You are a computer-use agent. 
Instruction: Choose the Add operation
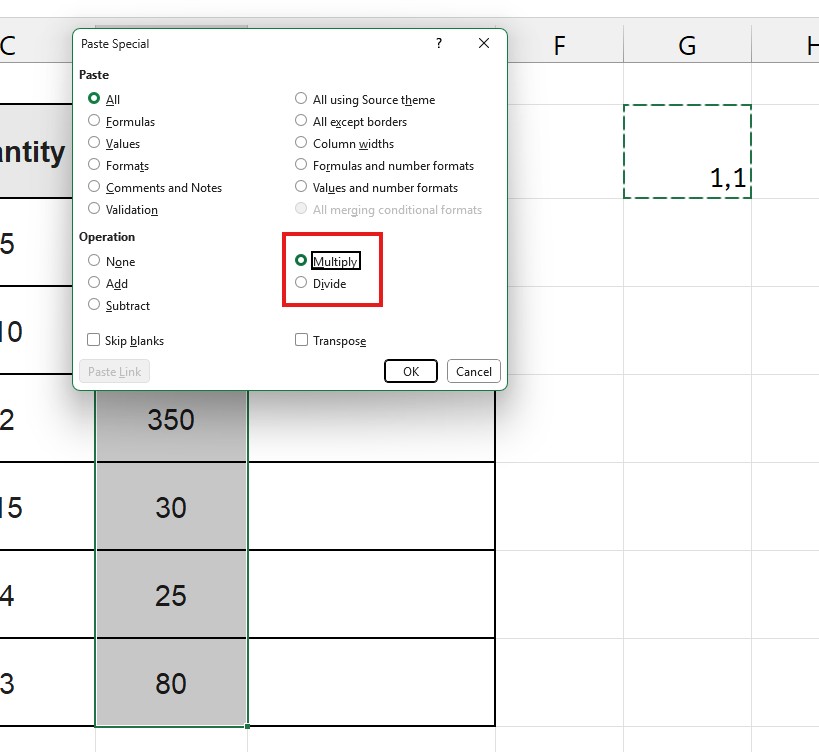coord(93,283)
